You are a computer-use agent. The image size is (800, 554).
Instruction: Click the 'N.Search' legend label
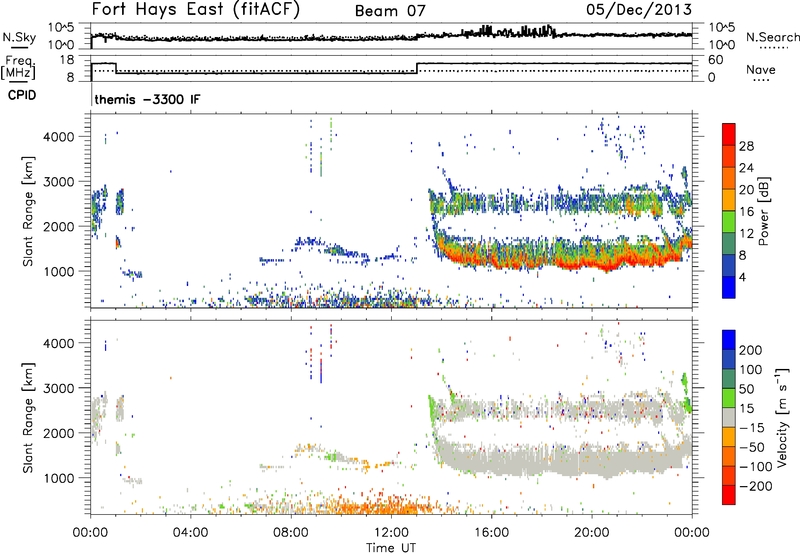pyautogui.click(x=773, y=37)
